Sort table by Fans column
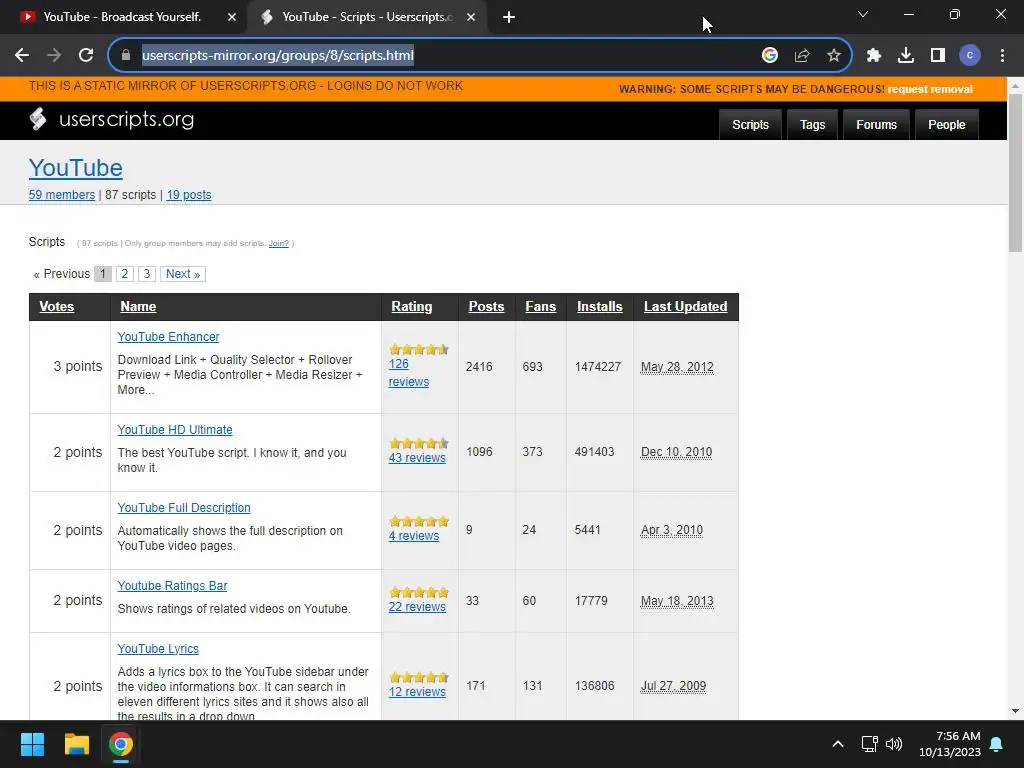 tap(541, 306)
